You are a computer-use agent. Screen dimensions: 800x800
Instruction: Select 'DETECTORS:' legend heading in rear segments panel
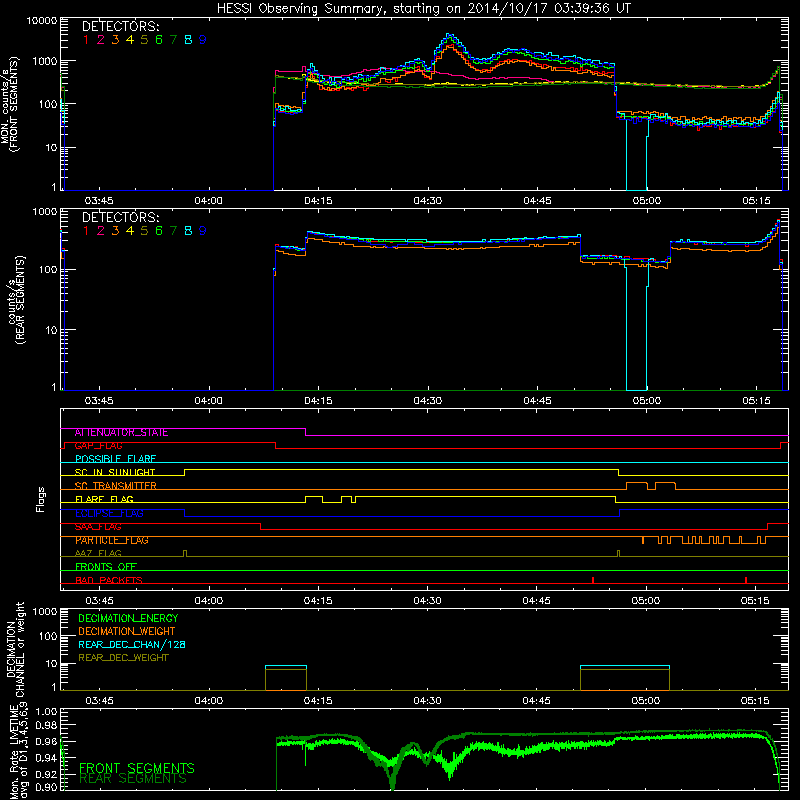coord(120,217)
